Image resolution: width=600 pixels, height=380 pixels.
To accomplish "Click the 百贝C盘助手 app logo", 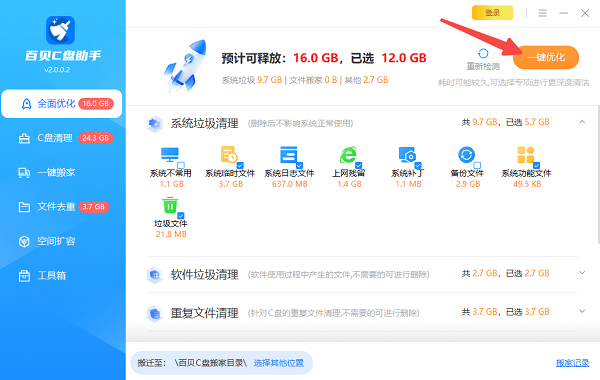I will click(60, 30).
